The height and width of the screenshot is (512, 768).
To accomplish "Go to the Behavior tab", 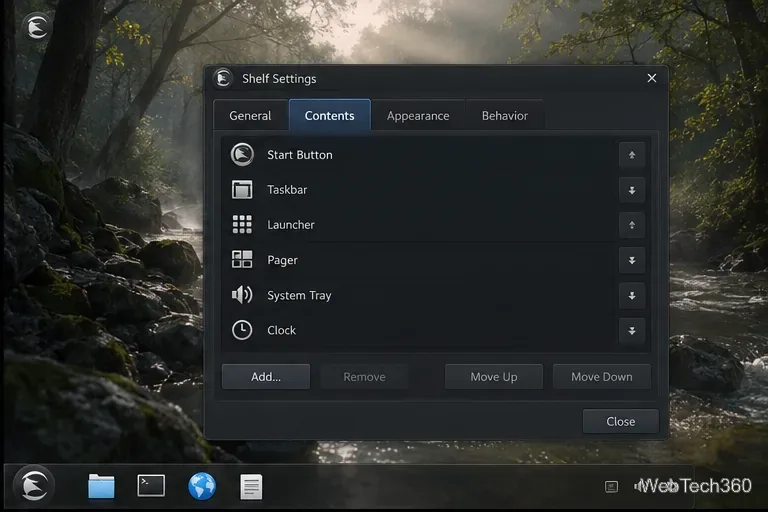I will click(x=504, y=116).
